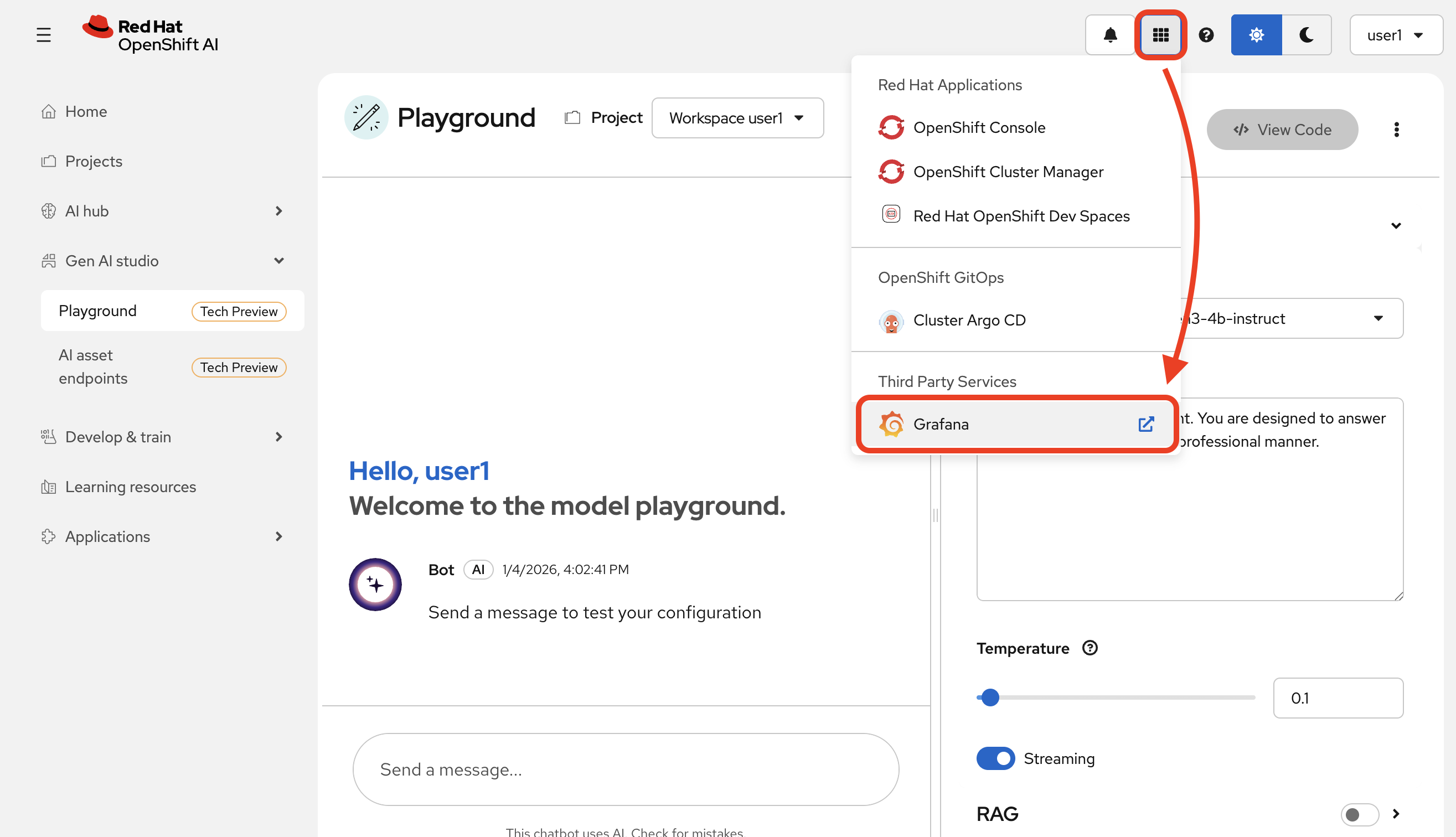Click the Learning resources icon
This screenshot has width=1456, height=837.
click(x=49, y=487)
